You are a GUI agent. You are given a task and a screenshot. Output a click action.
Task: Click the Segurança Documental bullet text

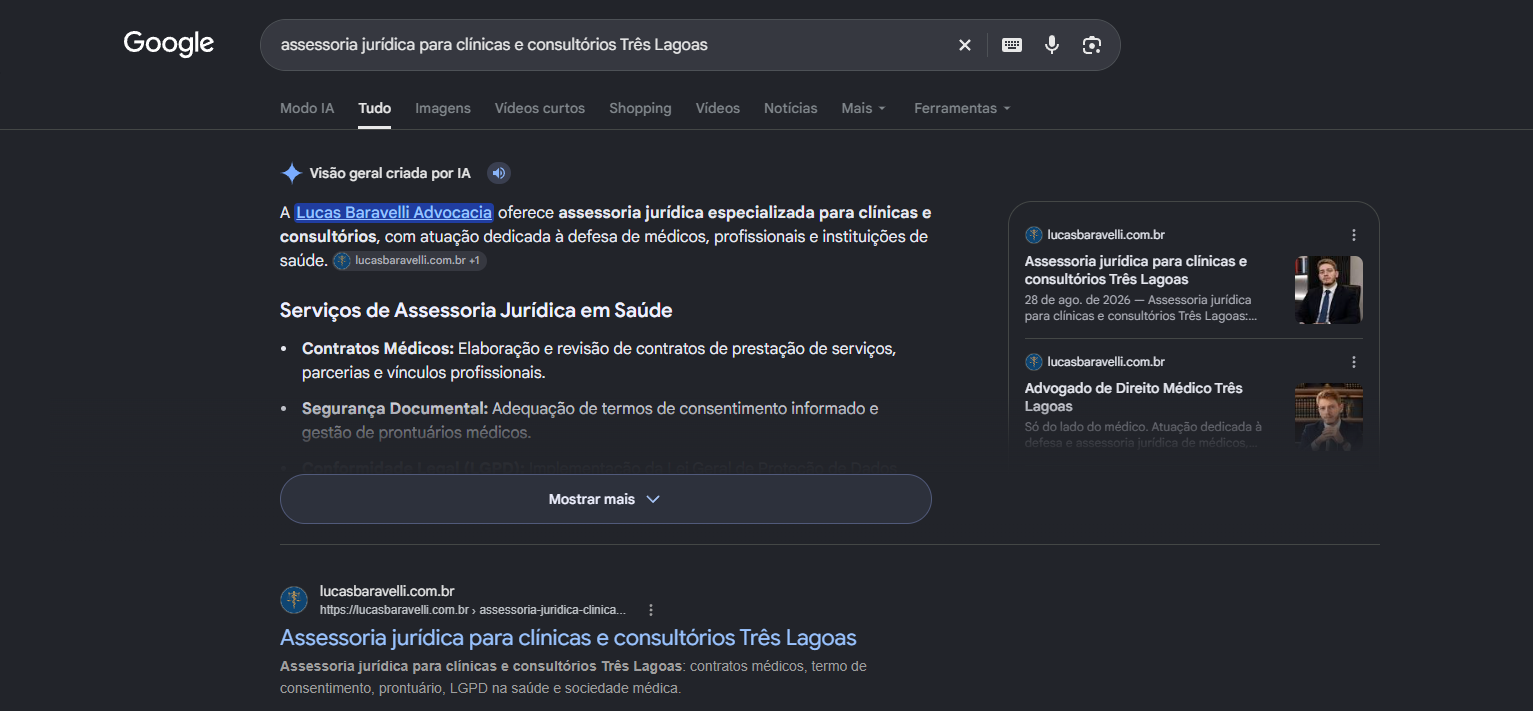[x=590, y=421]
